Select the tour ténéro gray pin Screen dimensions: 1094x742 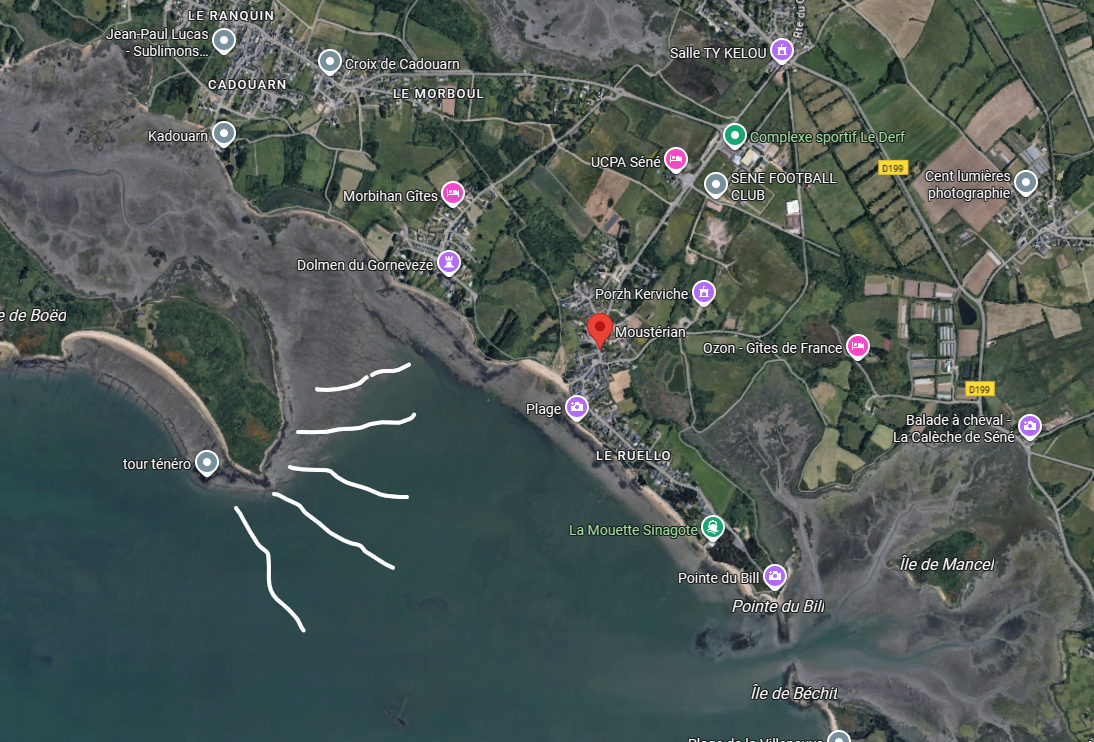(207, 462)
